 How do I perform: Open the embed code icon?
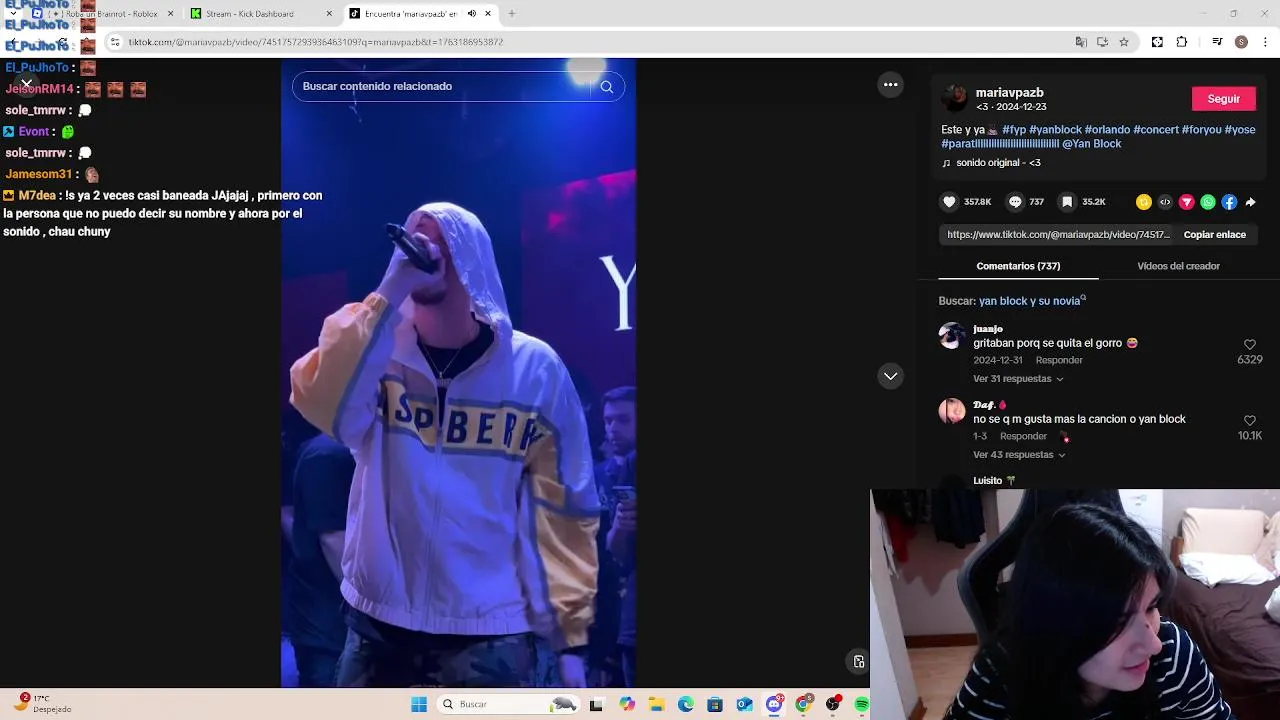[x=1165, y=202]
